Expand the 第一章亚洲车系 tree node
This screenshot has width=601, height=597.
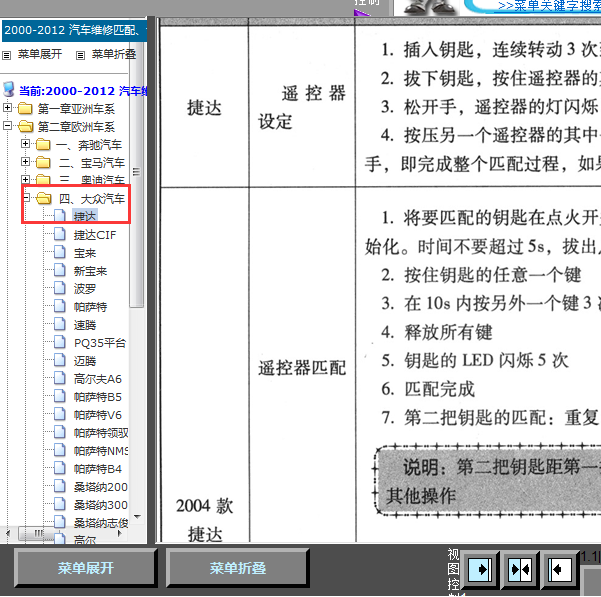(7, 107)
